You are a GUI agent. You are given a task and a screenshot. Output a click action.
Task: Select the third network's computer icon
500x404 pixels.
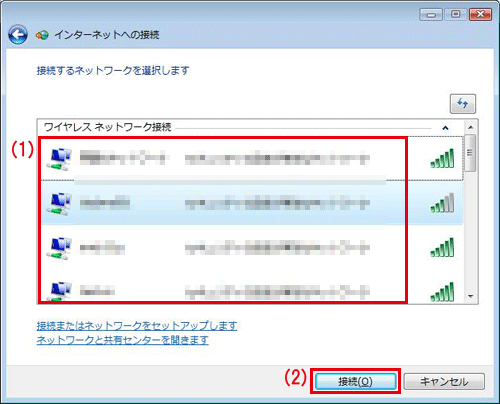tap(59, 249)
